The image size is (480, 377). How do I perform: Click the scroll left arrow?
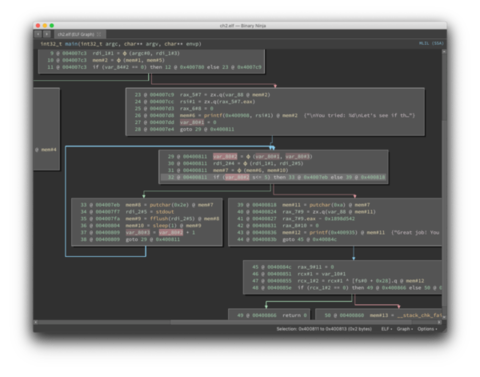click(x=36, y=322)
